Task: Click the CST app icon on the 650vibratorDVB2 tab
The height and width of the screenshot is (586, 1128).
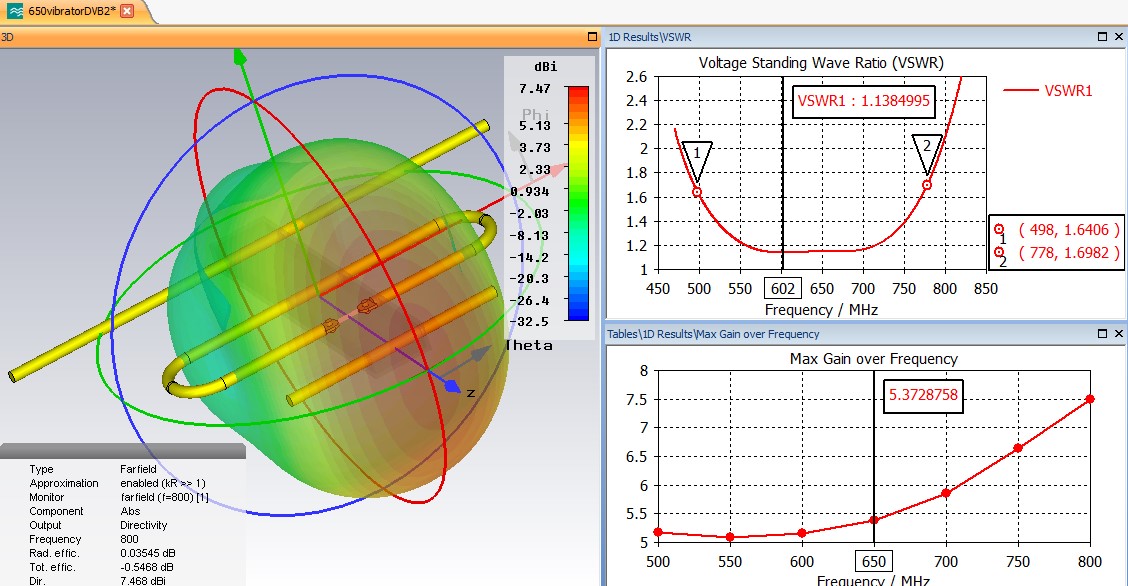Action: [x=14, y=11]
